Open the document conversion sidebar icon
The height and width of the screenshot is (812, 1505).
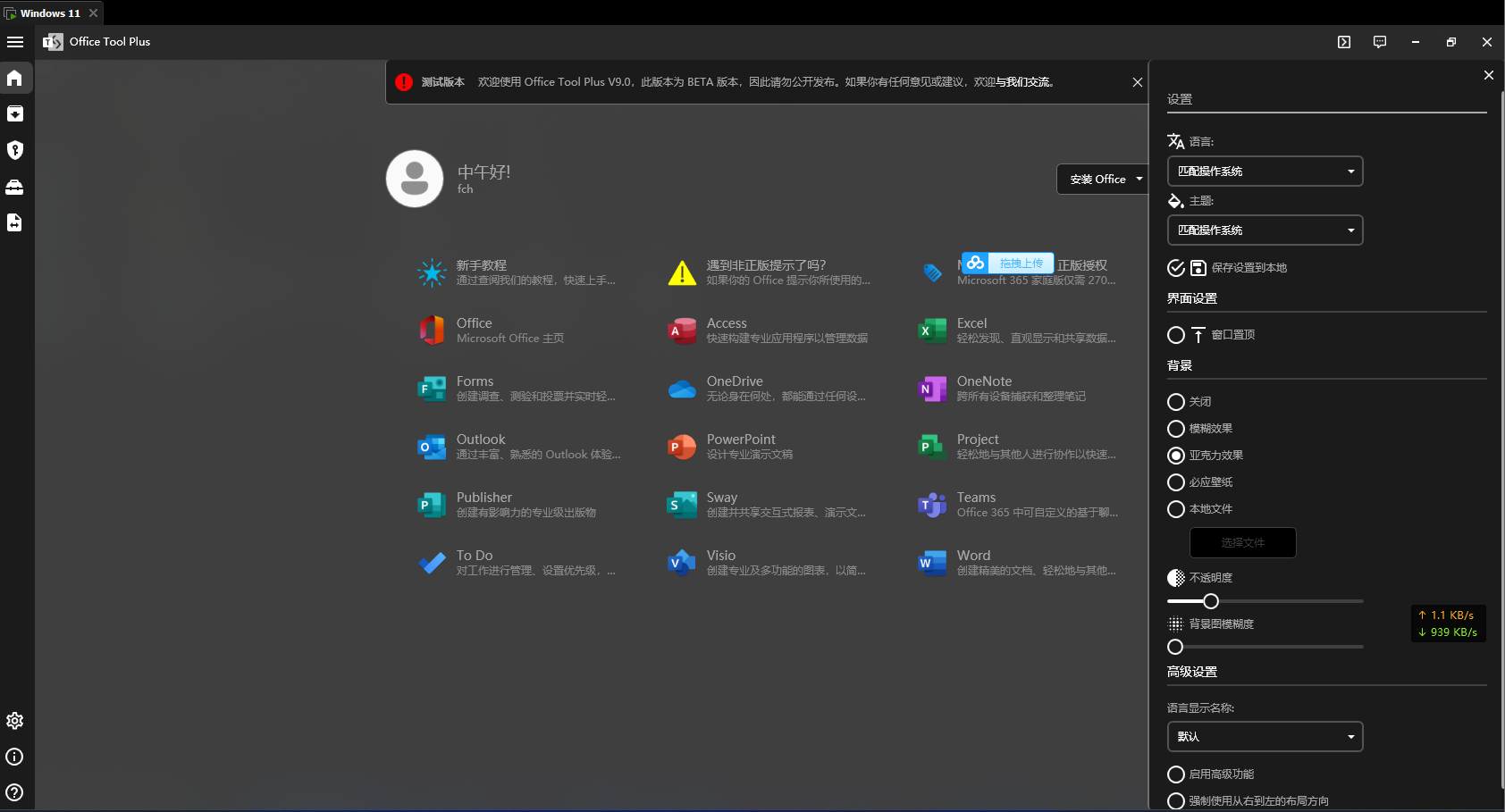pyautogui.click(x=15, y=222)
